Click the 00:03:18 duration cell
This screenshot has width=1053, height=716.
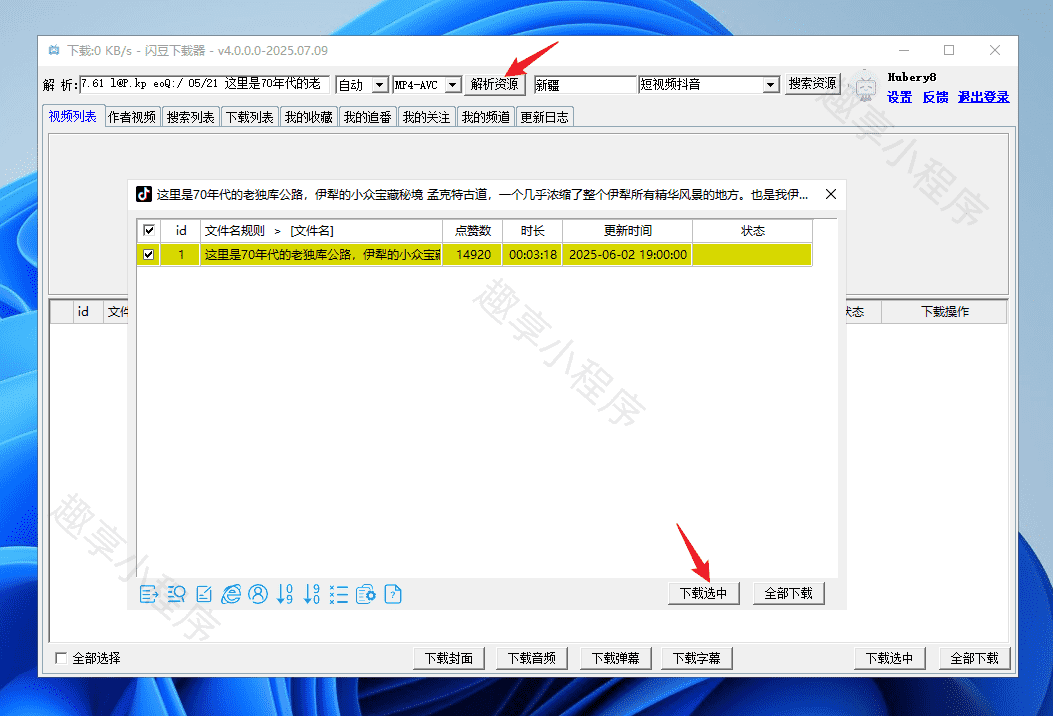tap(533, 255)
